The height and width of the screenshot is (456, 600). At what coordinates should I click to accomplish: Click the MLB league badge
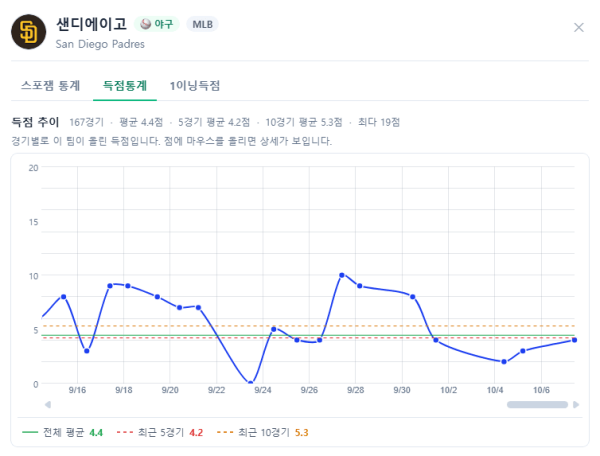202,24
